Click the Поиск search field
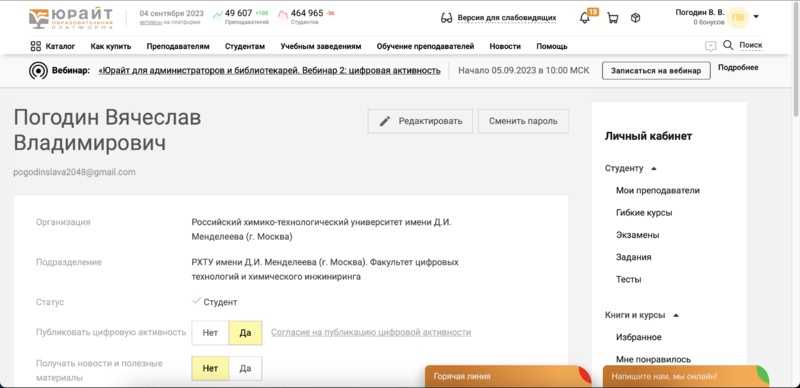800x388 pixels. pos(751,45)
